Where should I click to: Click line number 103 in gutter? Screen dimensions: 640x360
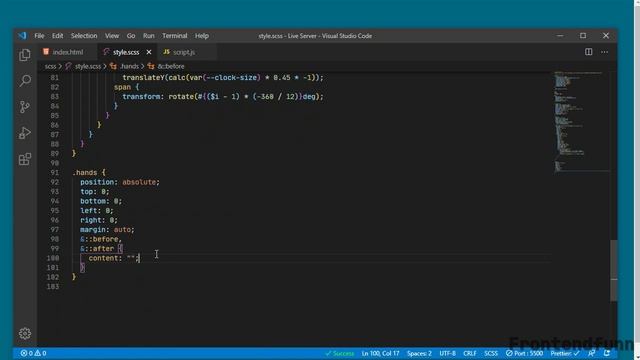53,287
